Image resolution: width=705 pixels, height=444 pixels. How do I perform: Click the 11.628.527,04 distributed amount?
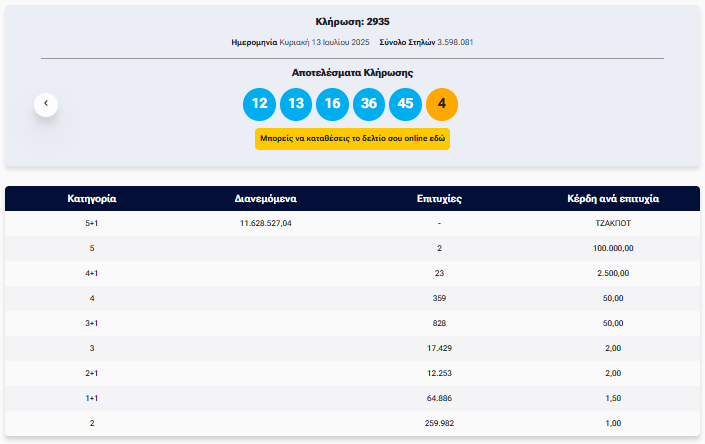point(266,223)
